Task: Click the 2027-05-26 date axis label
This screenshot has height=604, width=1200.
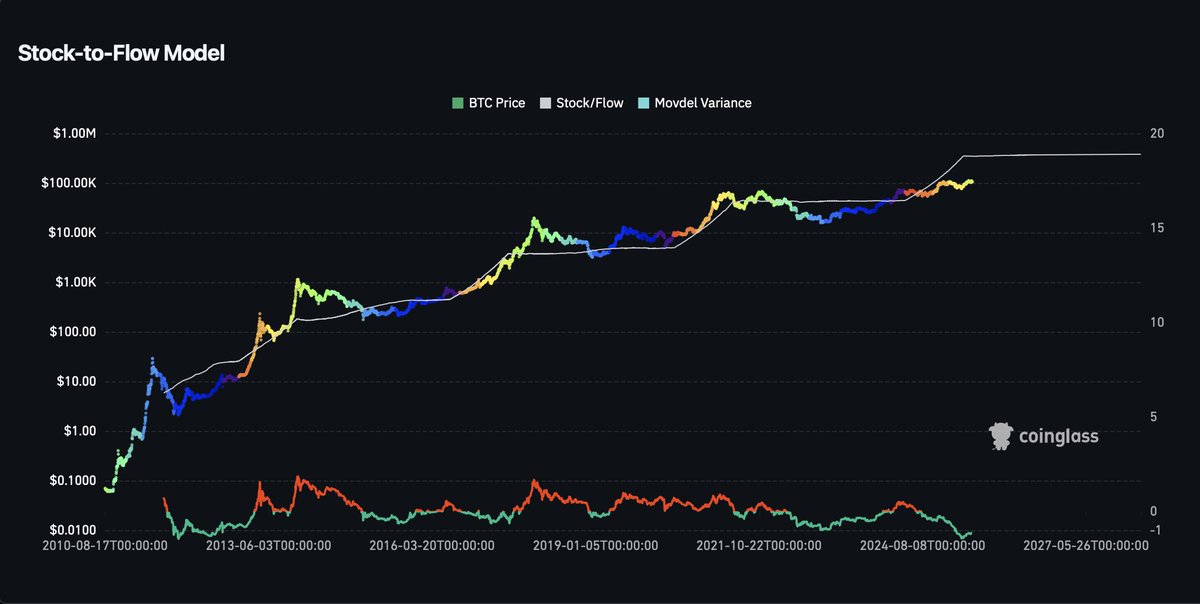Action: tap(1085, 546)
